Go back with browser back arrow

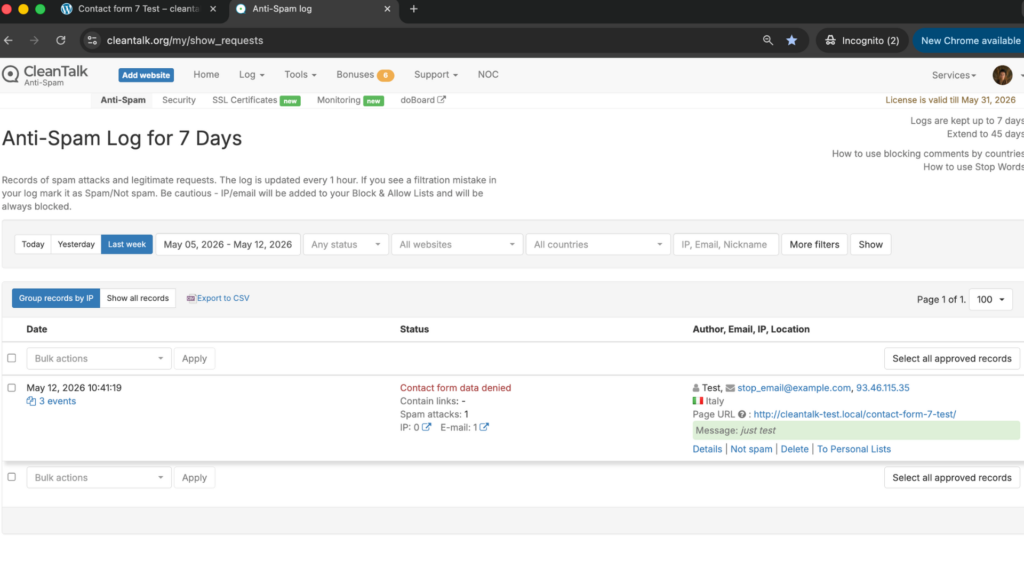tap(8, 40)
